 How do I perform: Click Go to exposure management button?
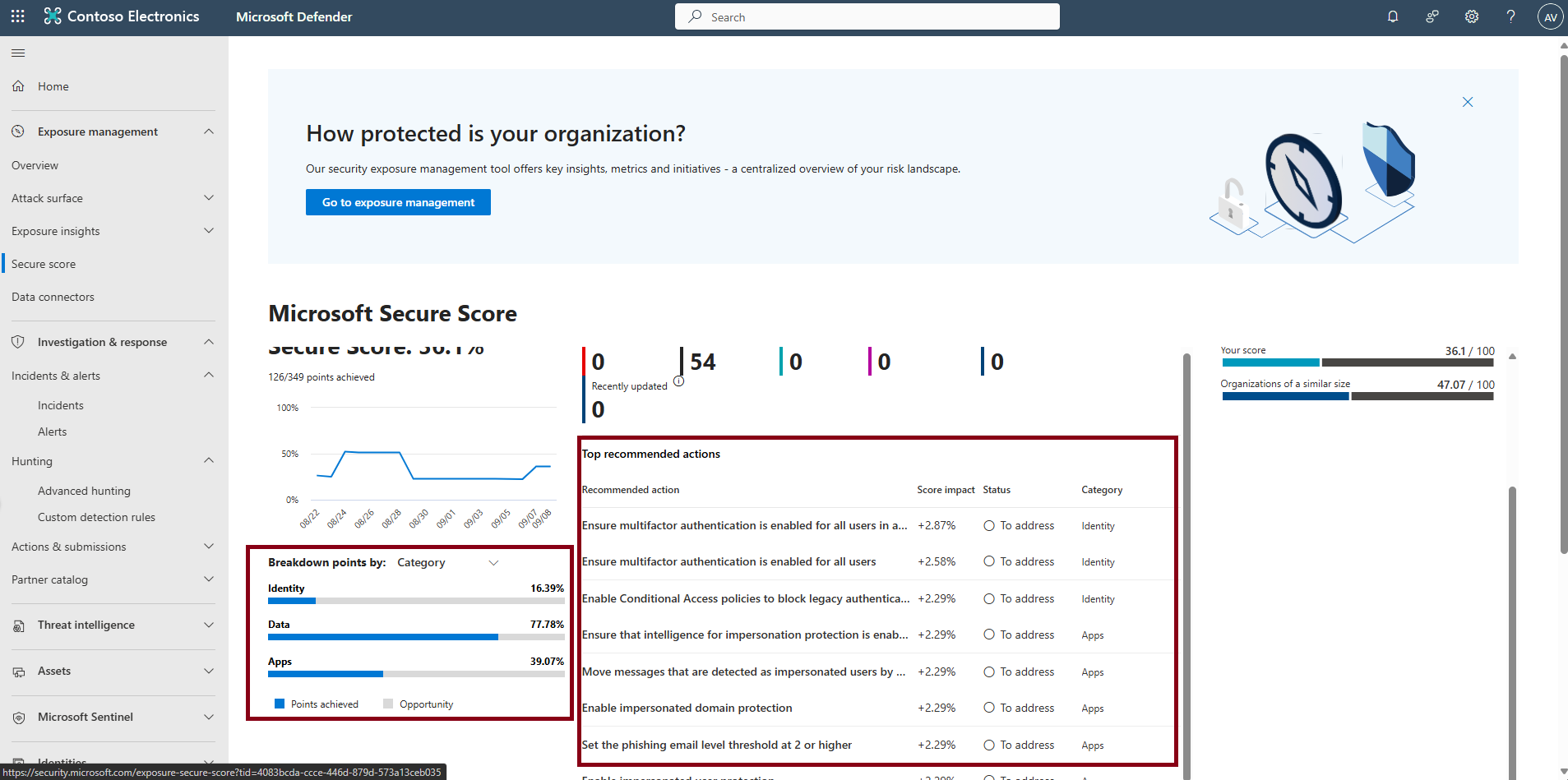[x=398, y=202]
